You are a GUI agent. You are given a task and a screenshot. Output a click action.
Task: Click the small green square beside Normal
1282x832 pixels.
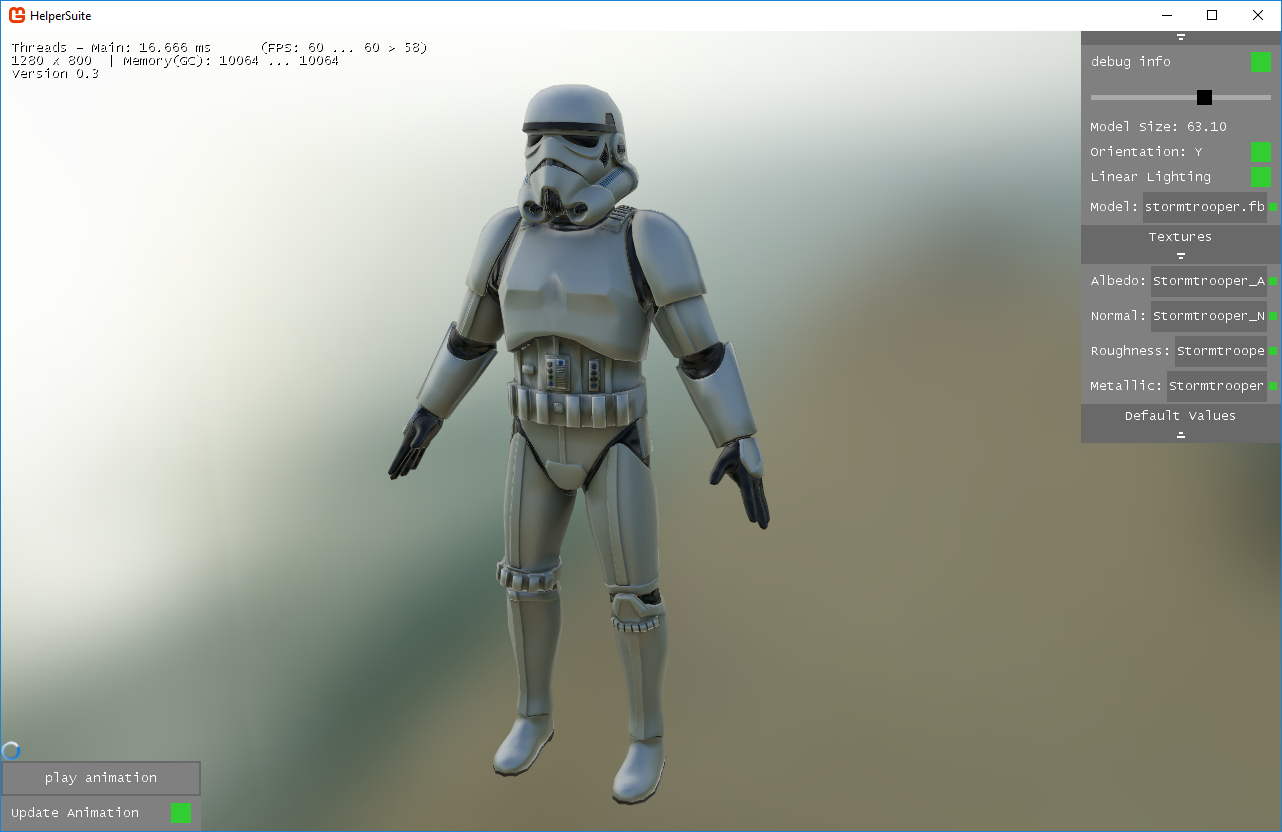[x=1274, y=316]
